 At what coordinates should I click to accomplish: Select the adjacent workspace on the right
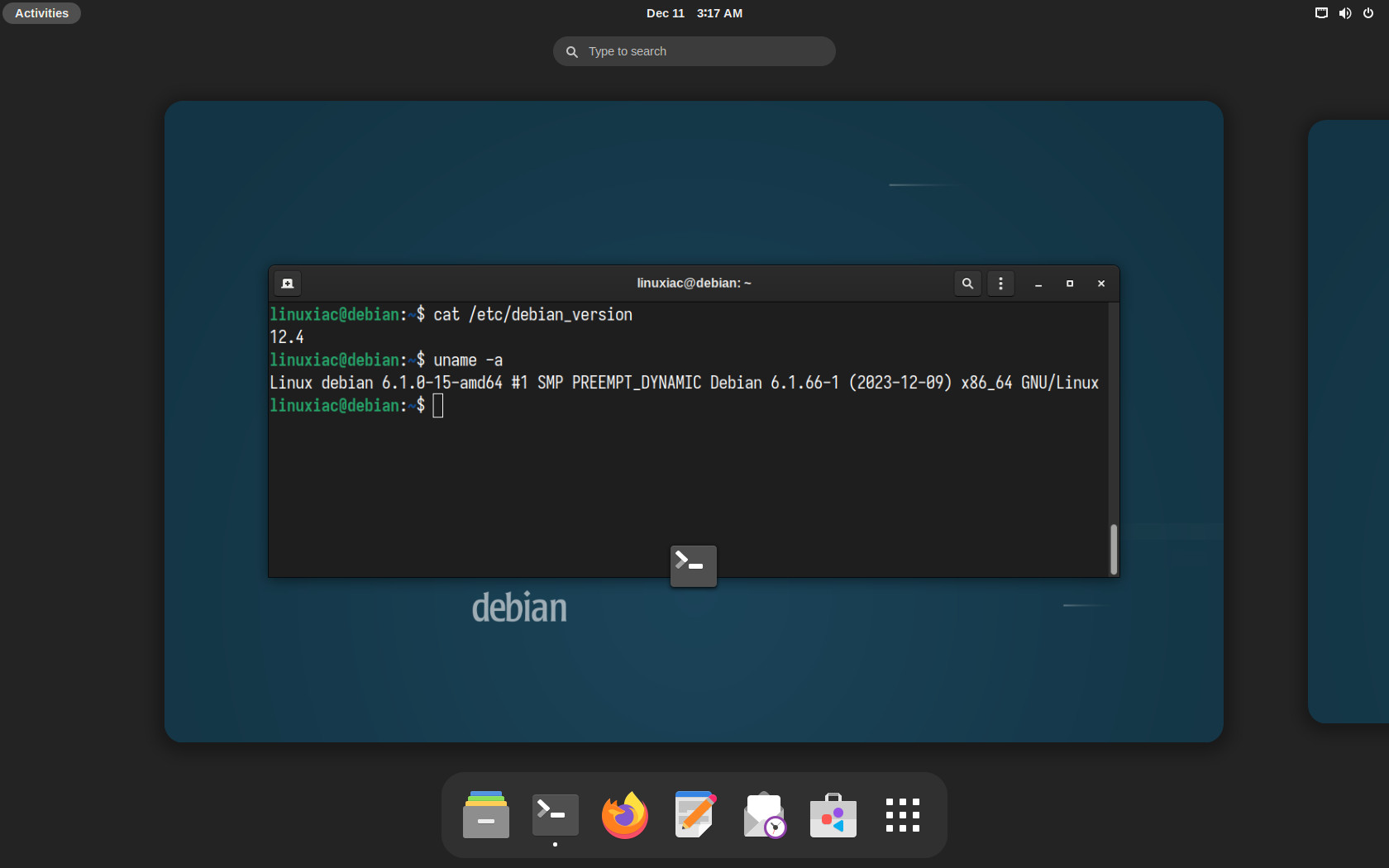point(1348,422)
